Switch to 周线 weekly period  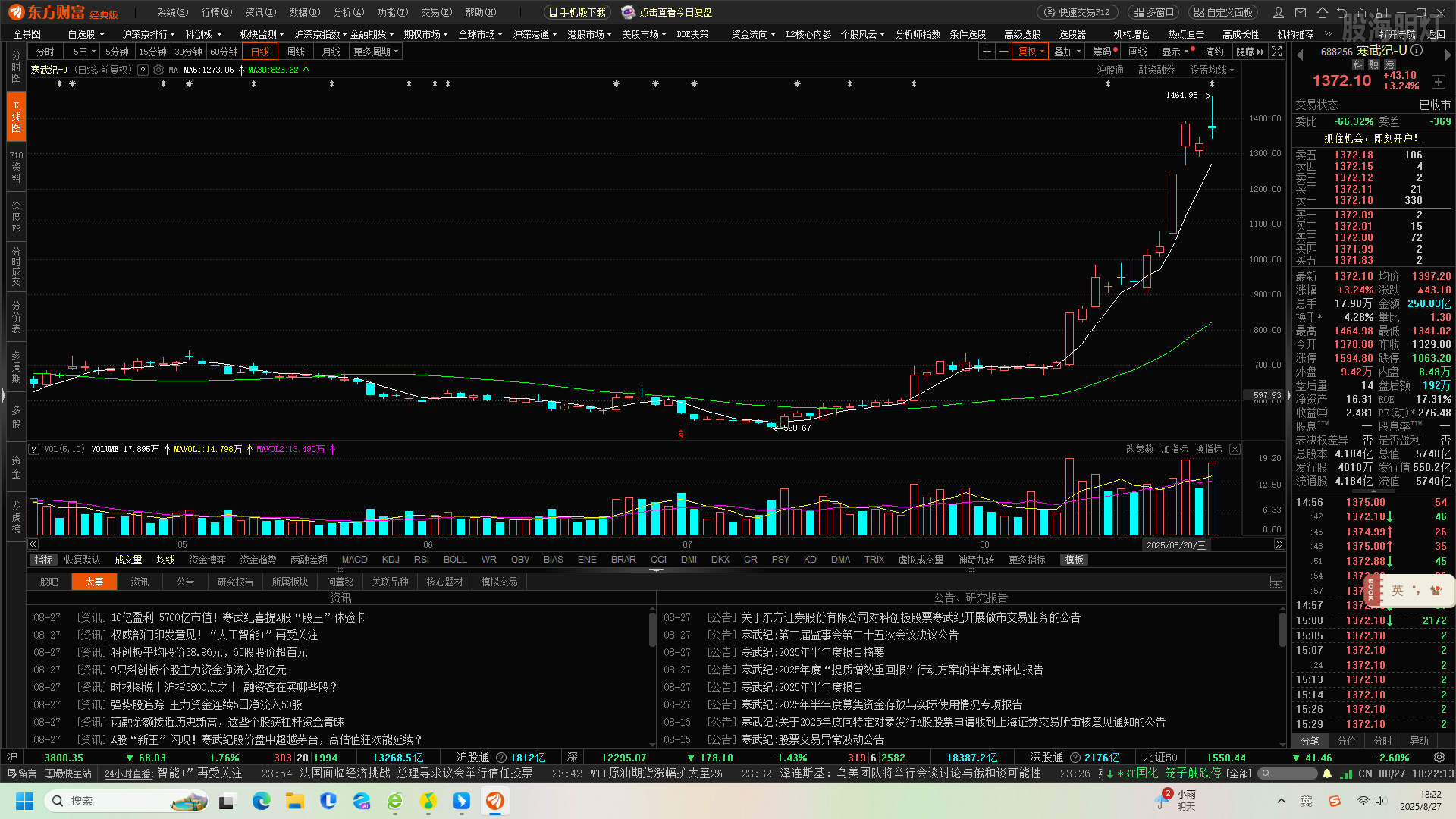click(x=296, y=52)
